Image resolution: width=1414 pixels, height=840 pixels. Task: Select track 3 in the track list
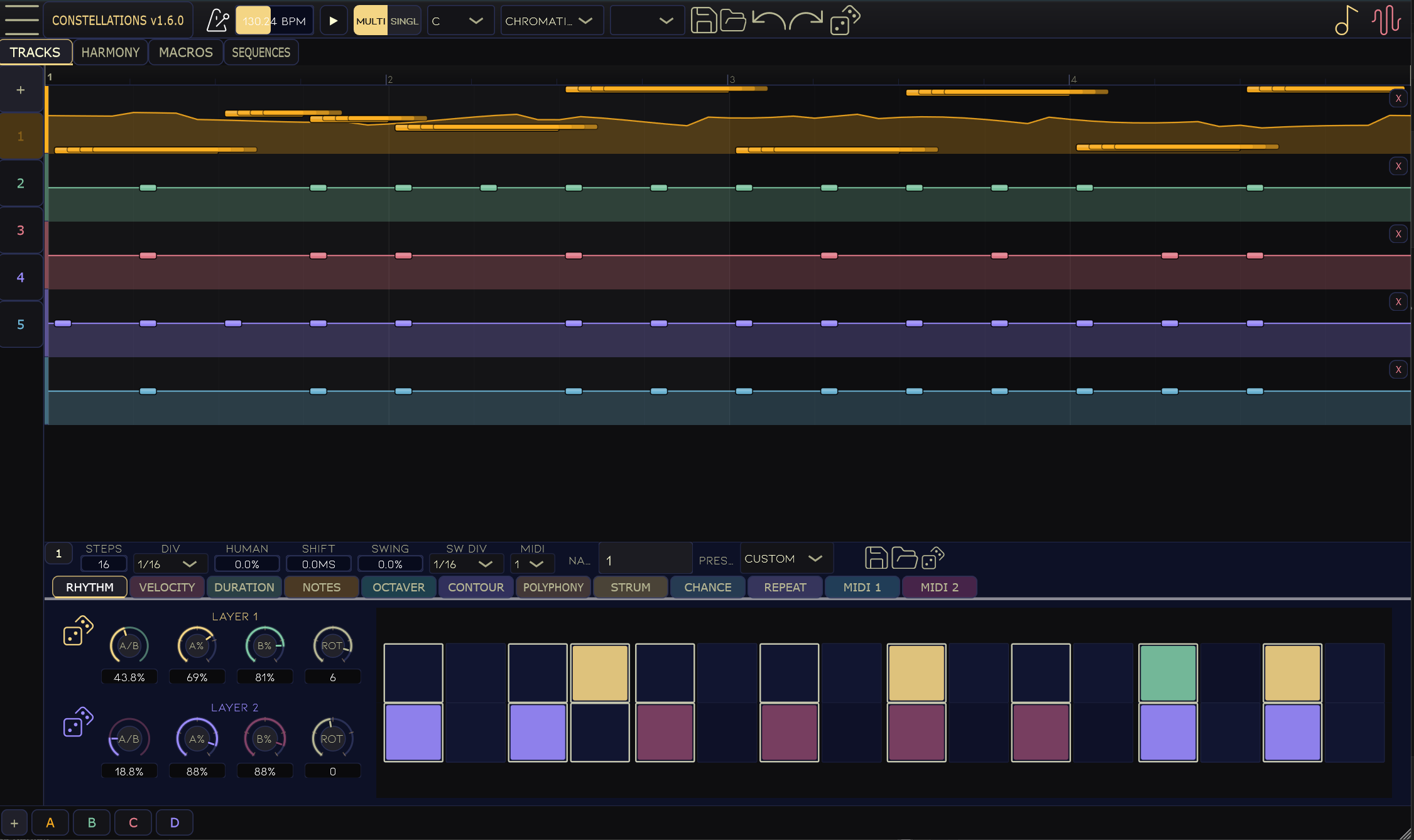pyautogui.click(x=21, y=230)
